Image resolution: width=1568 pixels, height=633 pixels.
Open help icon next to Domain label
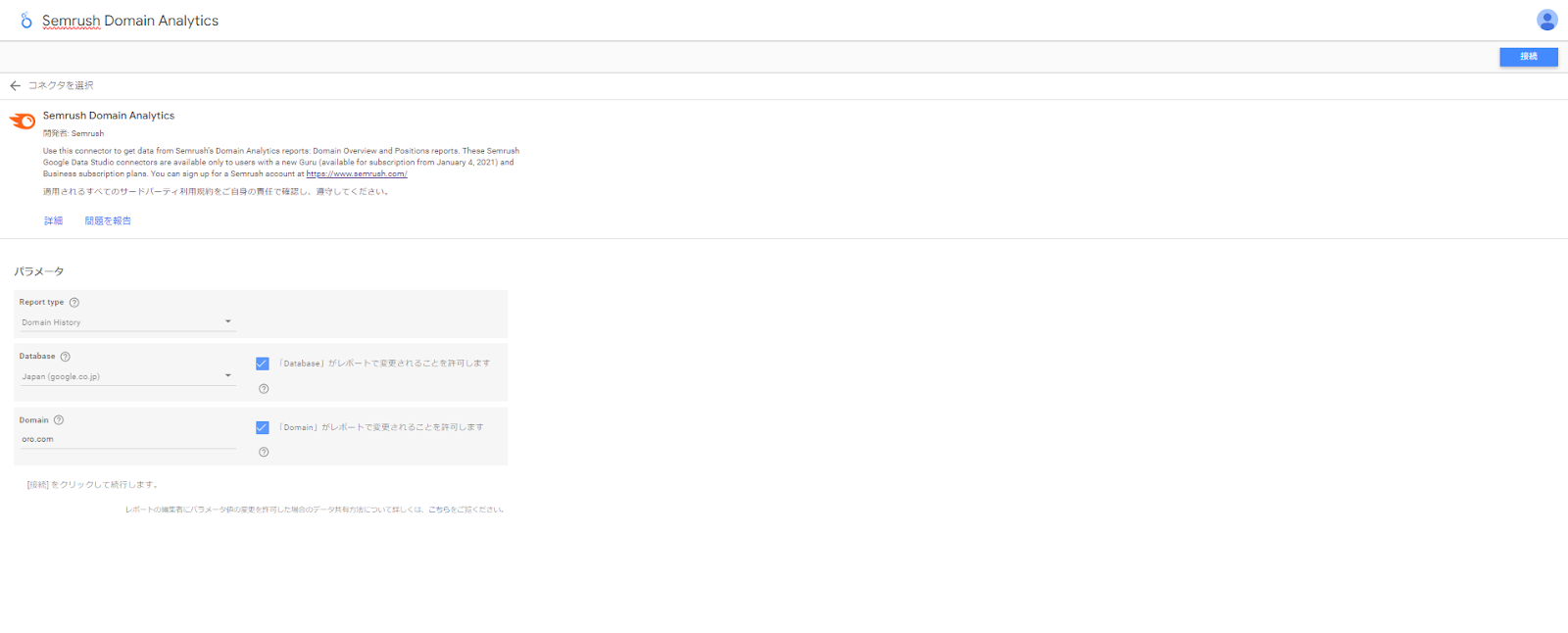point(59,420)
